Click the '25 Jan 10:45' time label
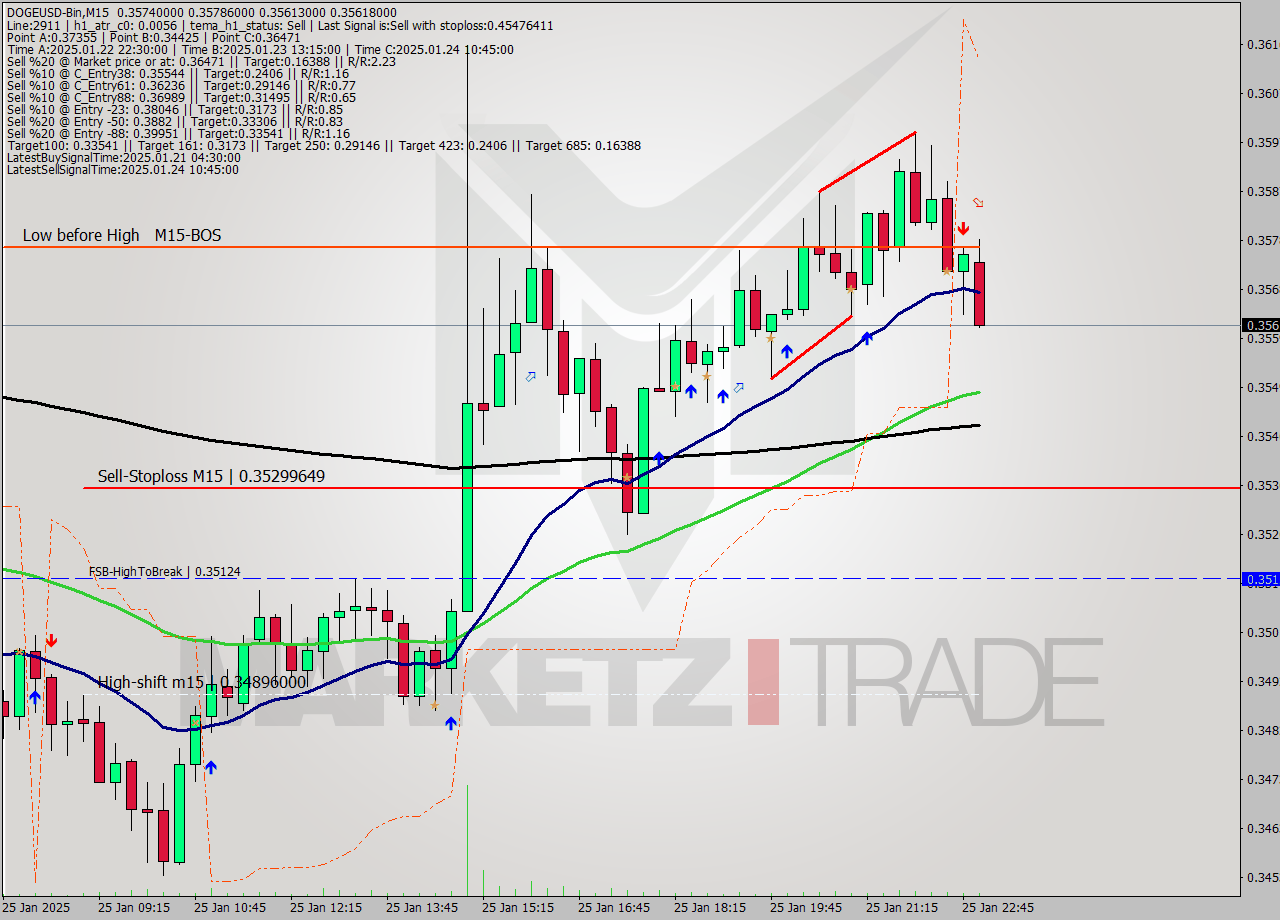Image resolution: width=1280 pixels, height=920 pixels. click(x=230, y=908)
